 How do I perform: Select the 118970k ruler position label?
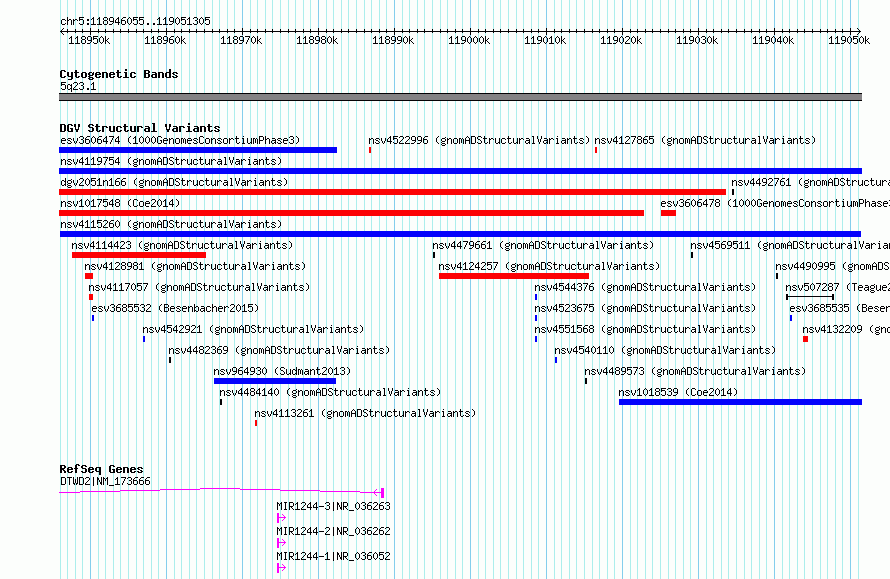(x=241, y=40)
